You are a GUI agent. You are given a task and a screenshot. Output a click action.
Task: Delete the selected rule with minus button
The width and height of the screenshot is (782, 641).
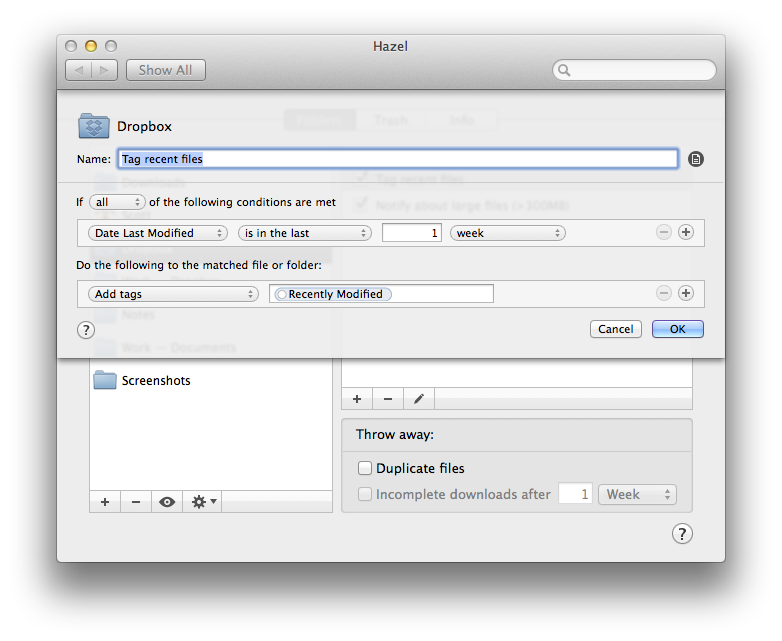(x=388, y=399)
